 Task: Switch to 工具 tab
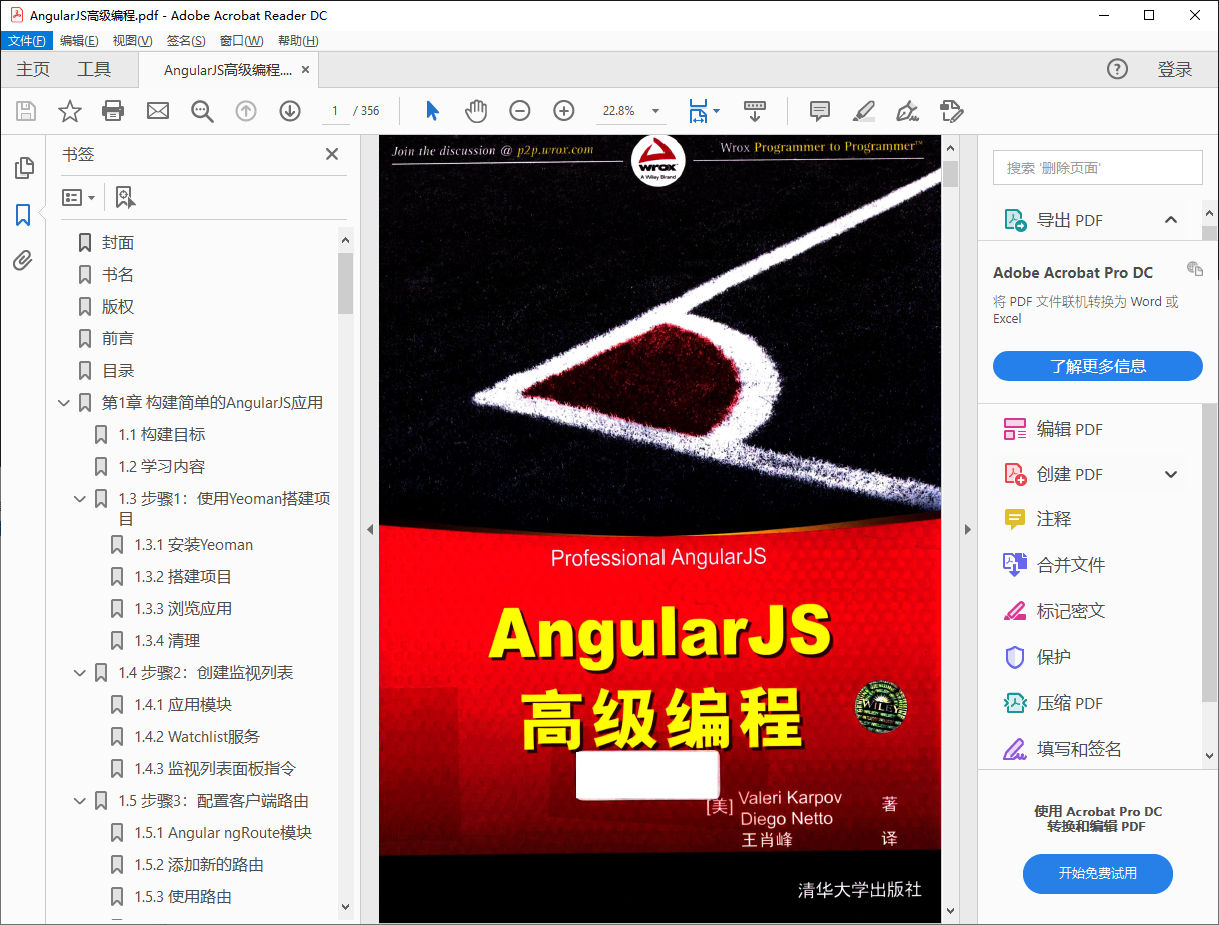[94, 70]
